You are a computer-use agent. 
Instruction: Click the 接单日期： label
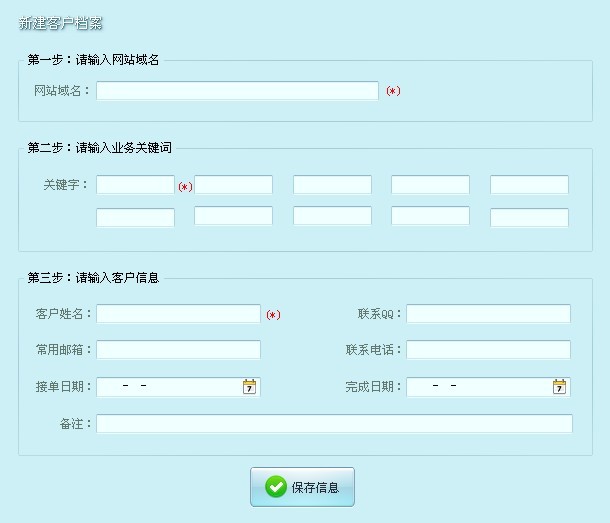click(64, 387)
